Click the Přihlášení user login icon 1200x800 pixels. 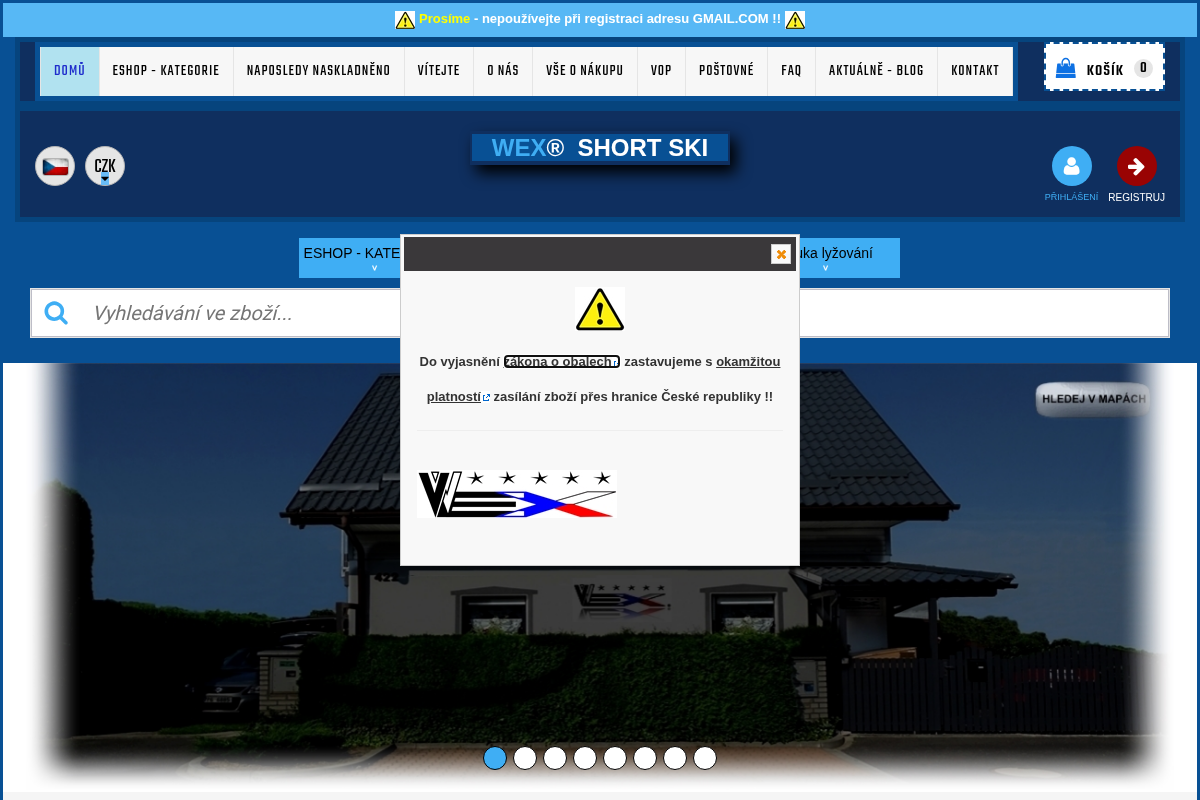[x=1071, y=166]
